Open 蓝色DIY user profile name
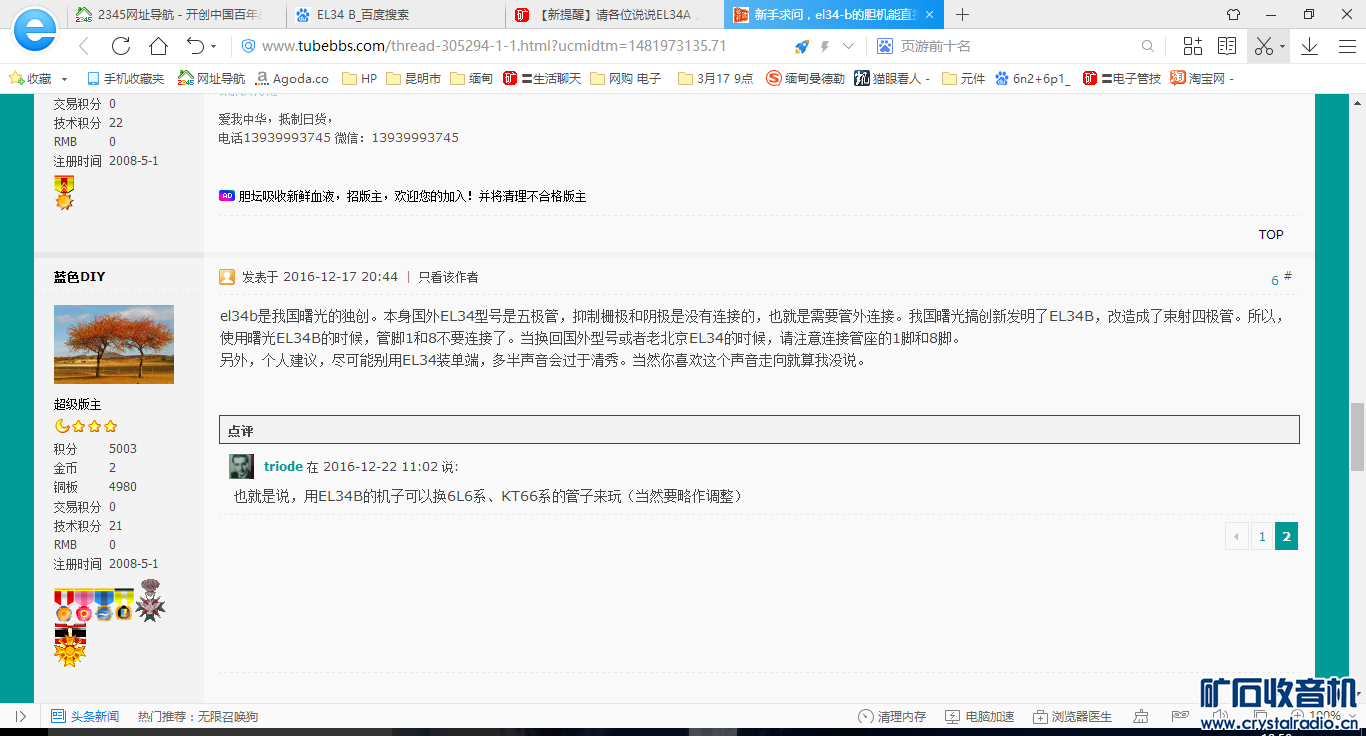 pos(79,277)
